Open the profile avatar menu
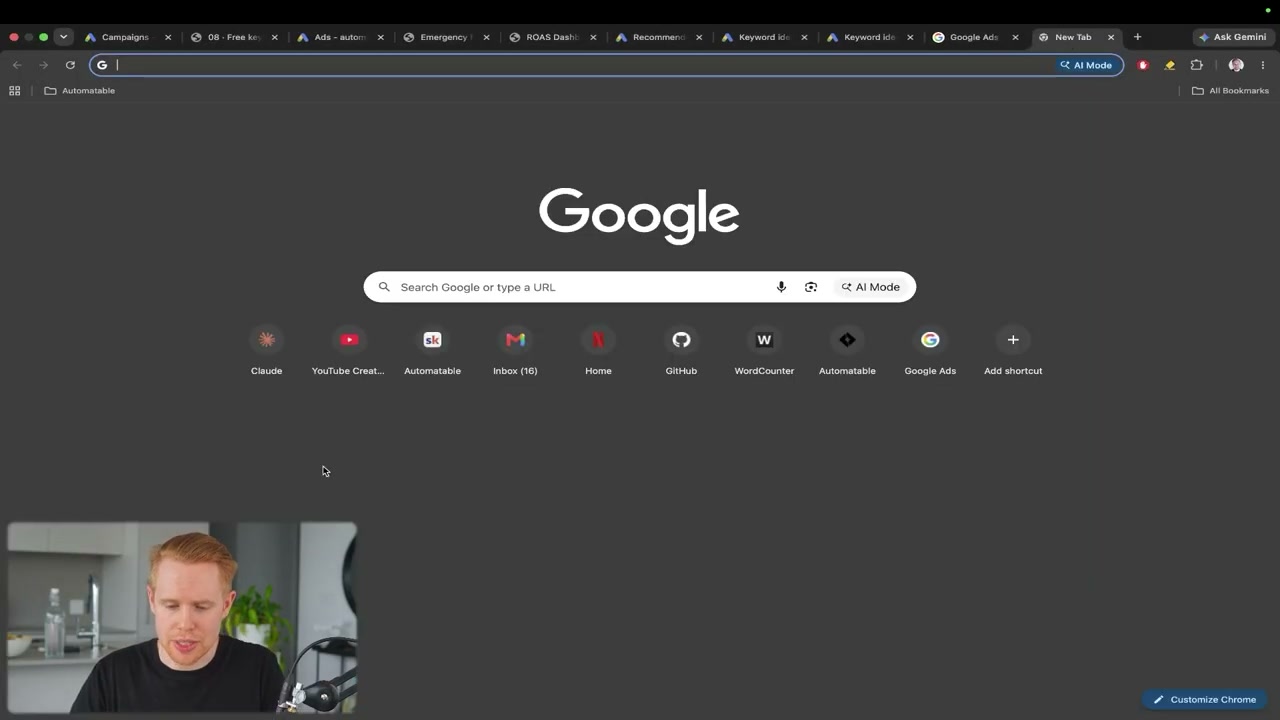Image resolution: width=1280 pixels, height=720 pixels. 1236,65
